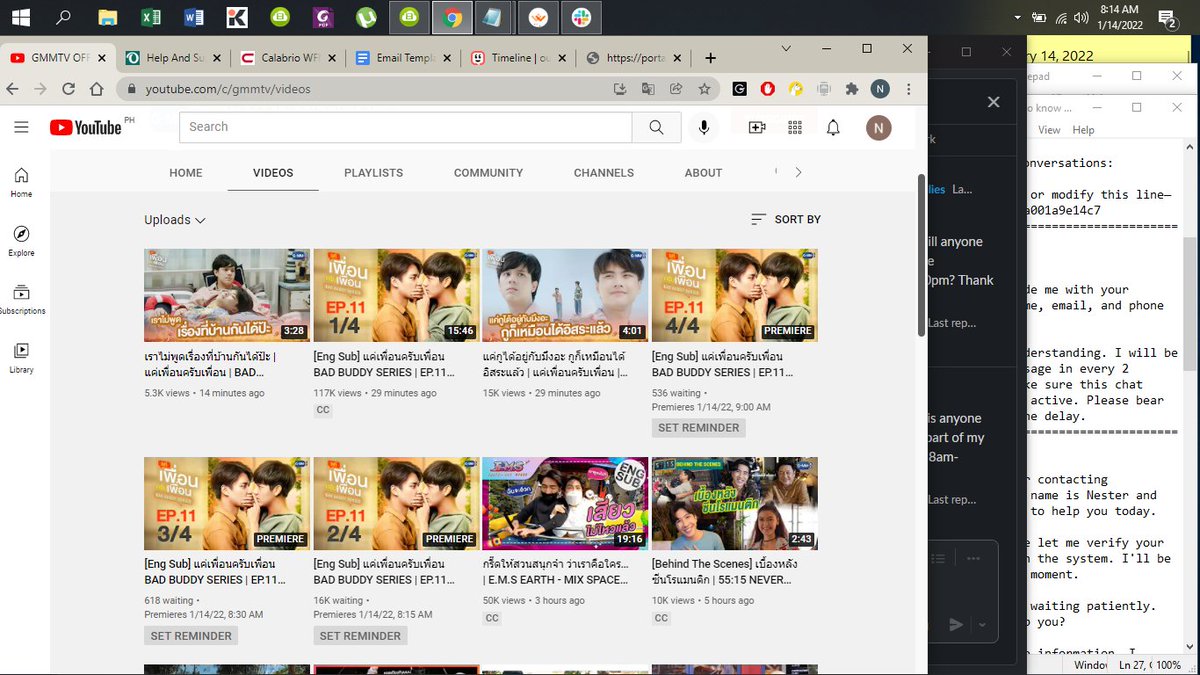Go back in Chrome
This screenshot has width=1200, height=675.
point(13,89)
